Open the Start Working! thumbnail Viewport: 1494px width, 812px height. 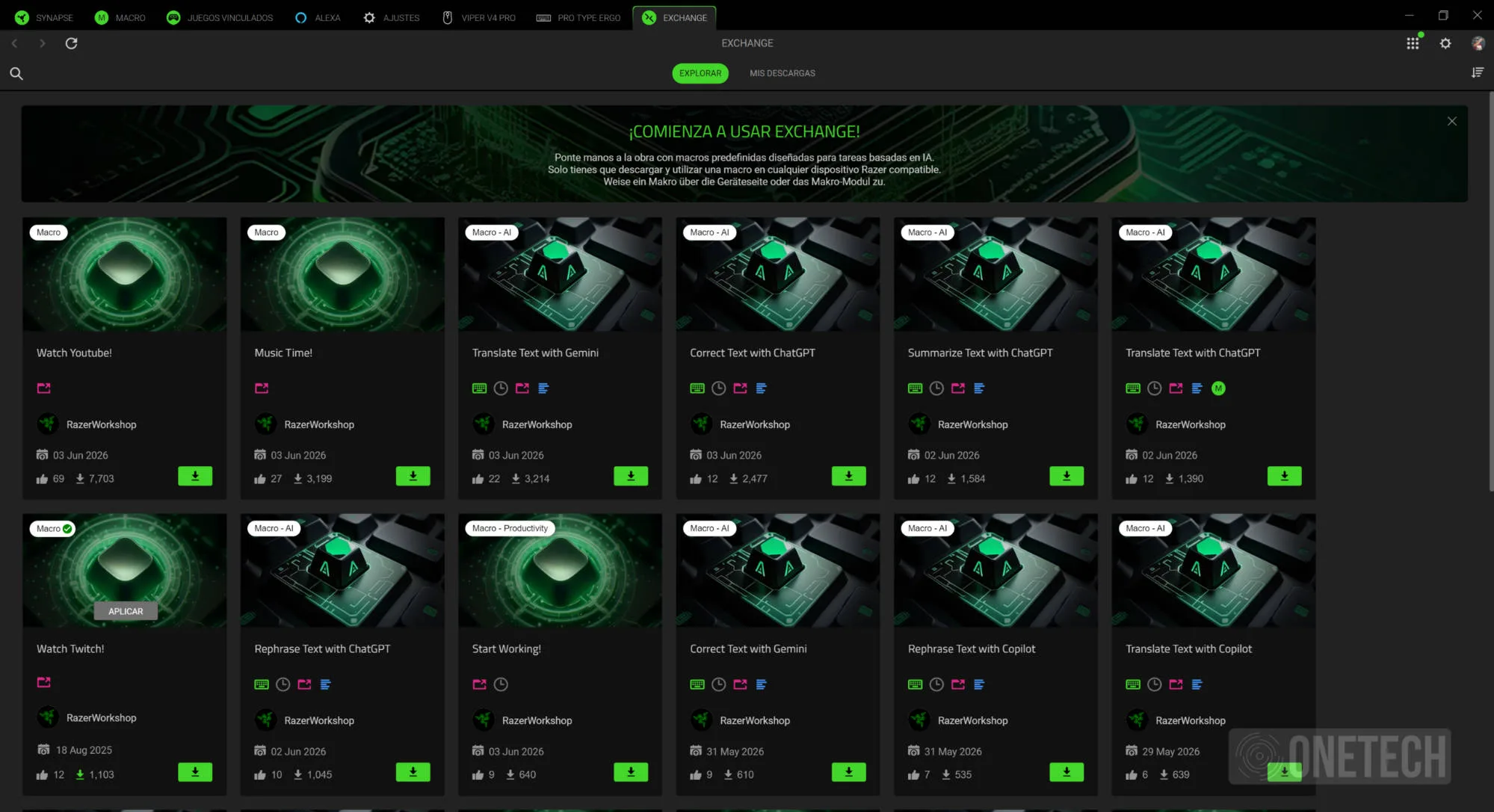pyautogui.click(x=561, y=570)
